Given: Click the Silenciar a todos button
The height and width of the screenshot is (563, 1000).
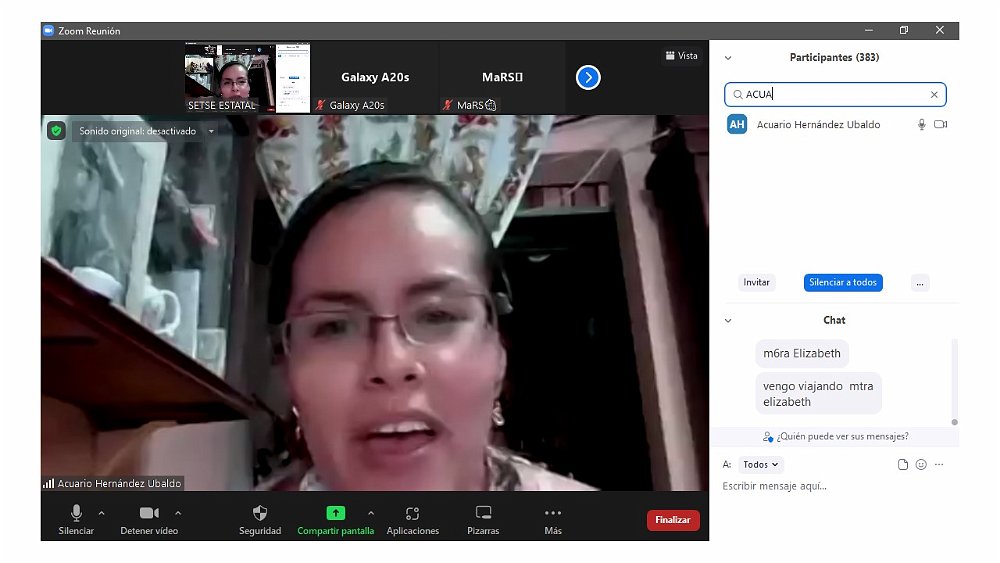Looking at the screenshot, I should (843, 283).
